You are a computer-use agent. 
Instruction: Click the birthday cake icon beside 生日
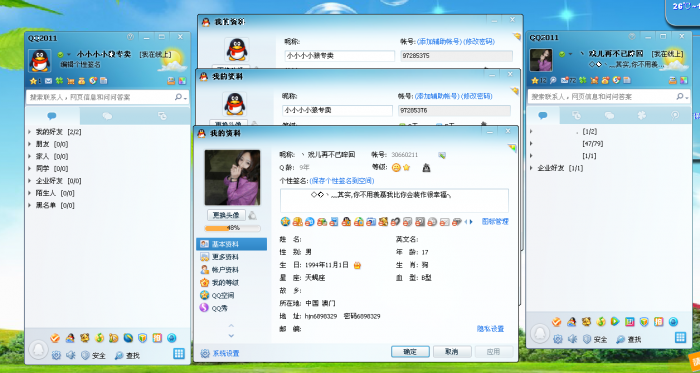coord(357,265)
